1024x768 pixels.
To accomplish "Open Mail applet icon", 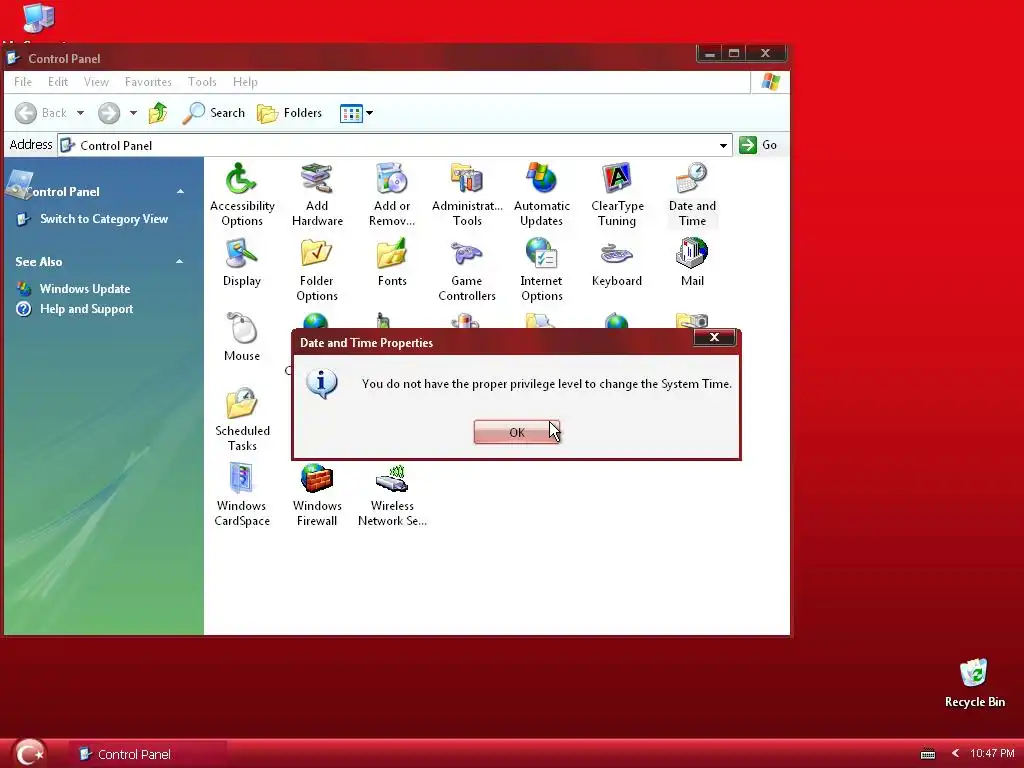I will [692, 263].
